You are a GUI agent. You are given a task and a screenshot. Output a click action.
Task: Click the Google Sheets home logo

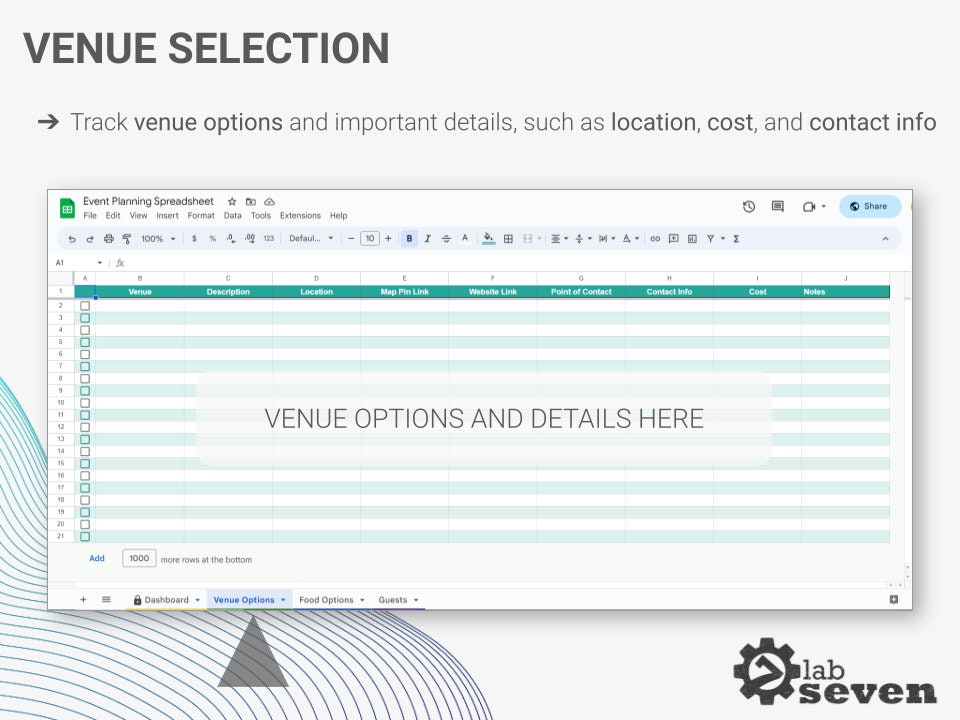(67, 208)
